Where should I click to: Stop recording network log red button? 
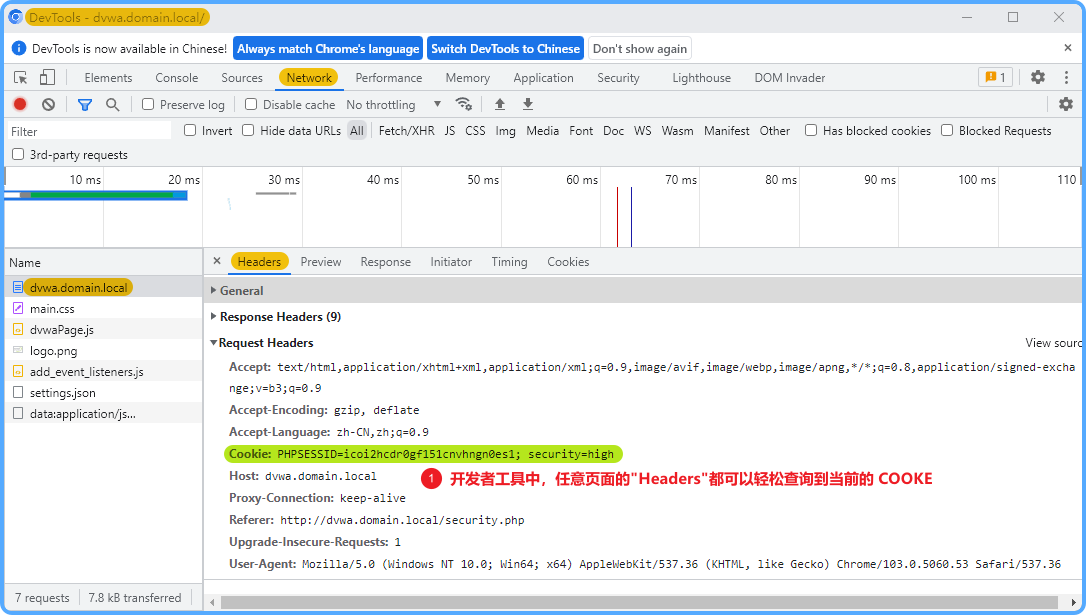pos(20,105)
